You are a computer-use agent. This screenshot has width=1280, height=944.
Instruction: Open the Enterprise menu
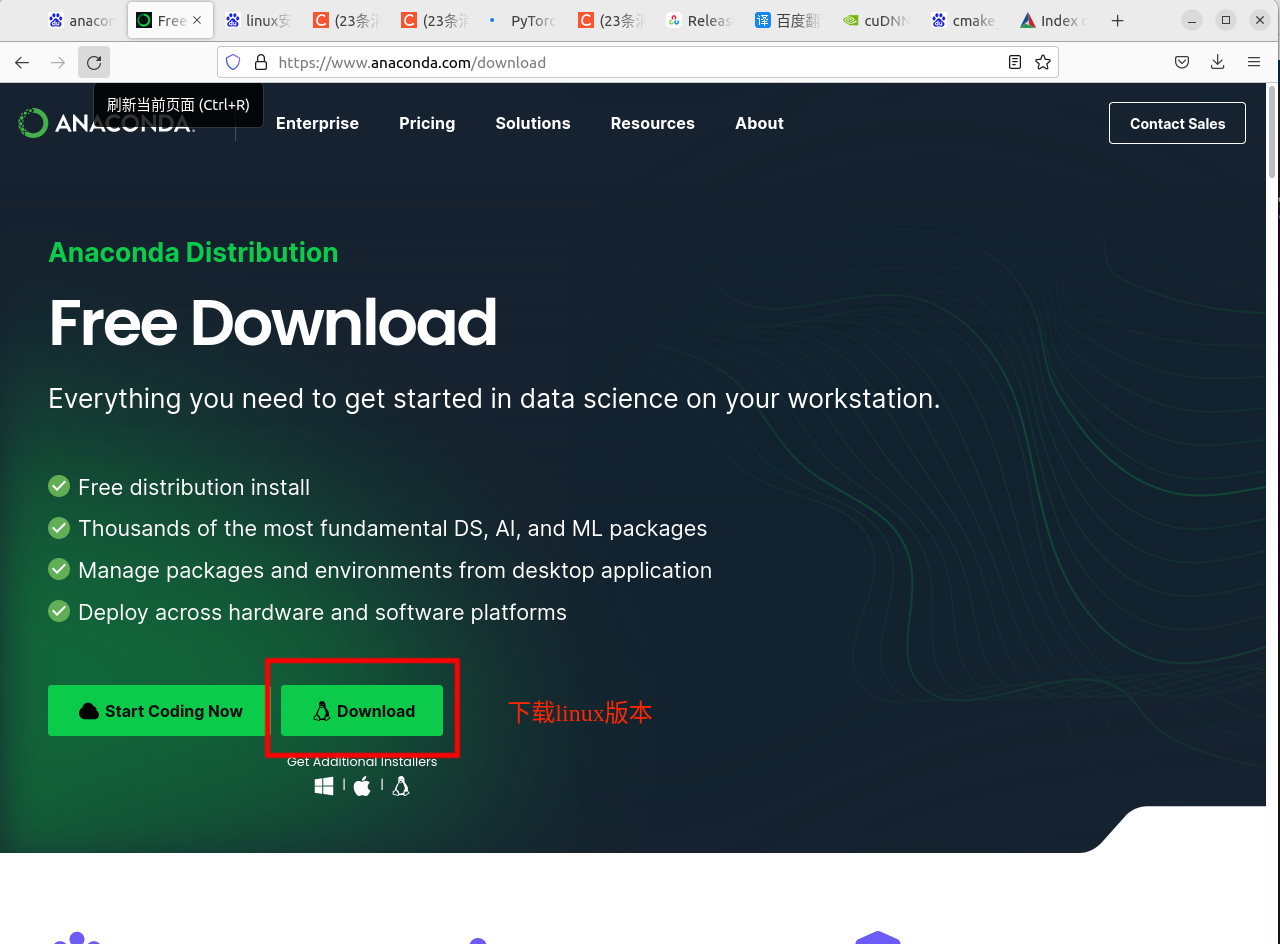(x=317, y=123)
